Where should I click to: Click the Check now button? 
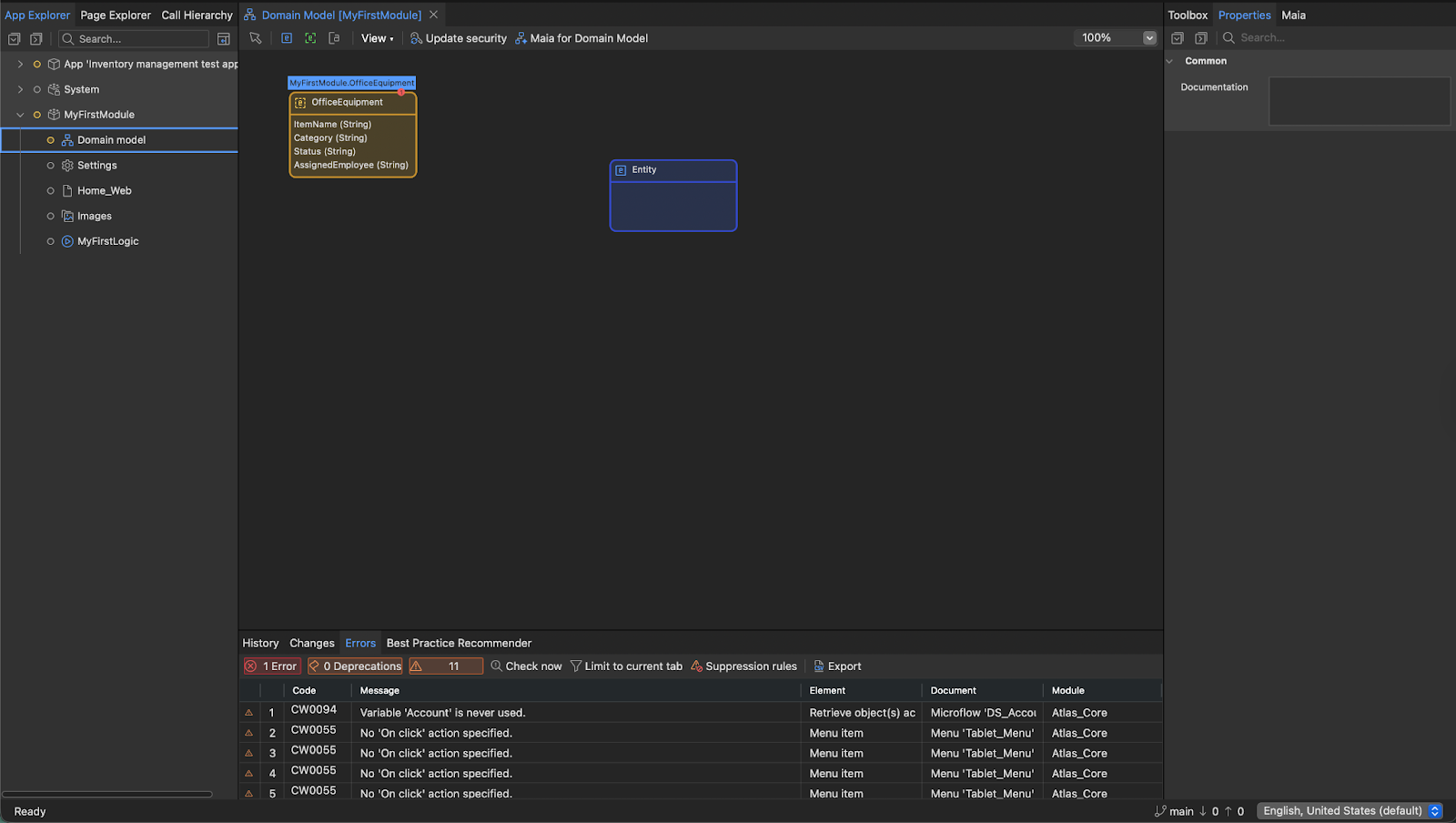pyautogui.click(x=526, y=666)
